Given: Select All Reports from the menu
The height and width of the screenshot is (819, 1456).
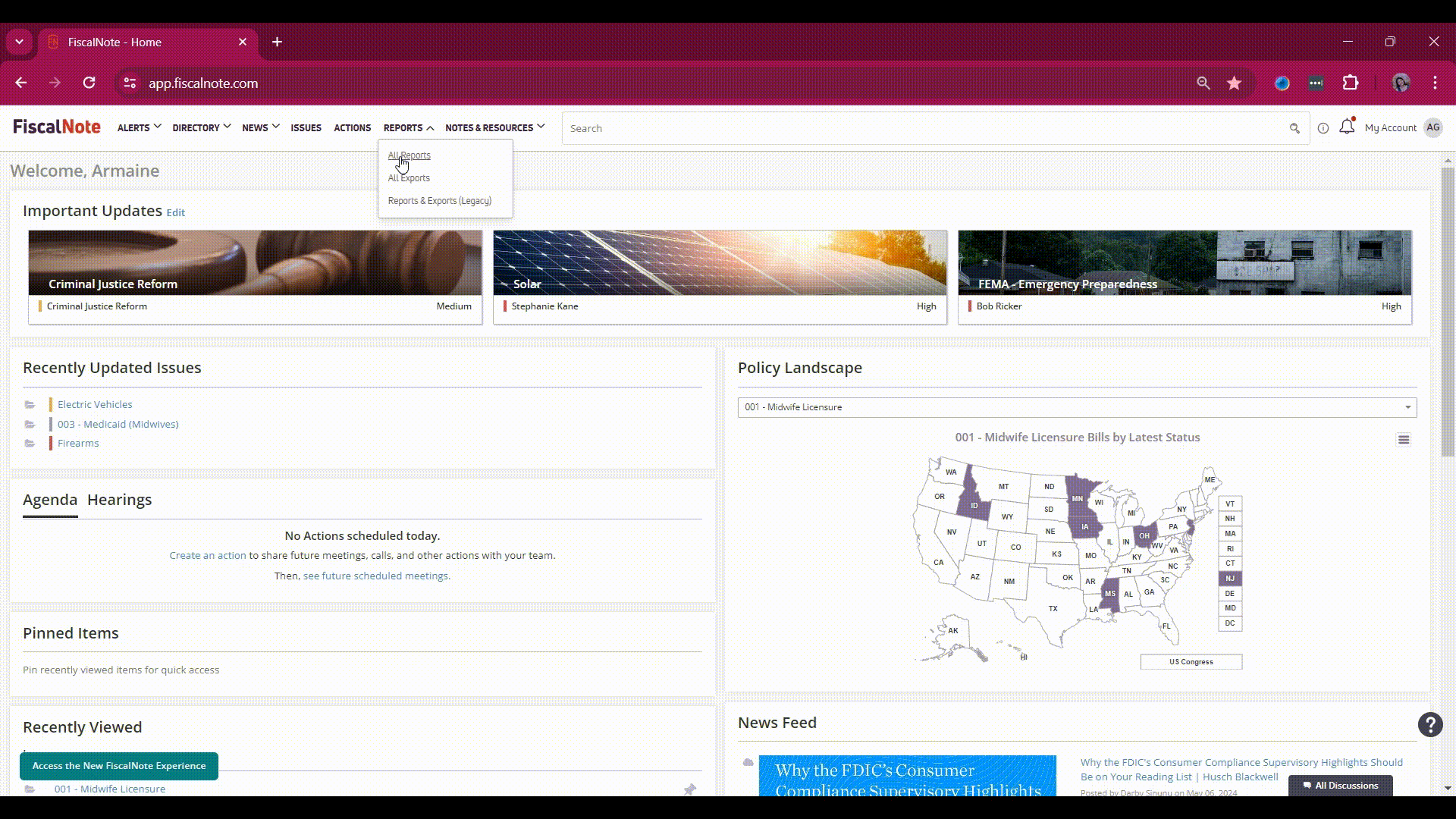Looking at the screenshot, I should (x=409, y=155).
